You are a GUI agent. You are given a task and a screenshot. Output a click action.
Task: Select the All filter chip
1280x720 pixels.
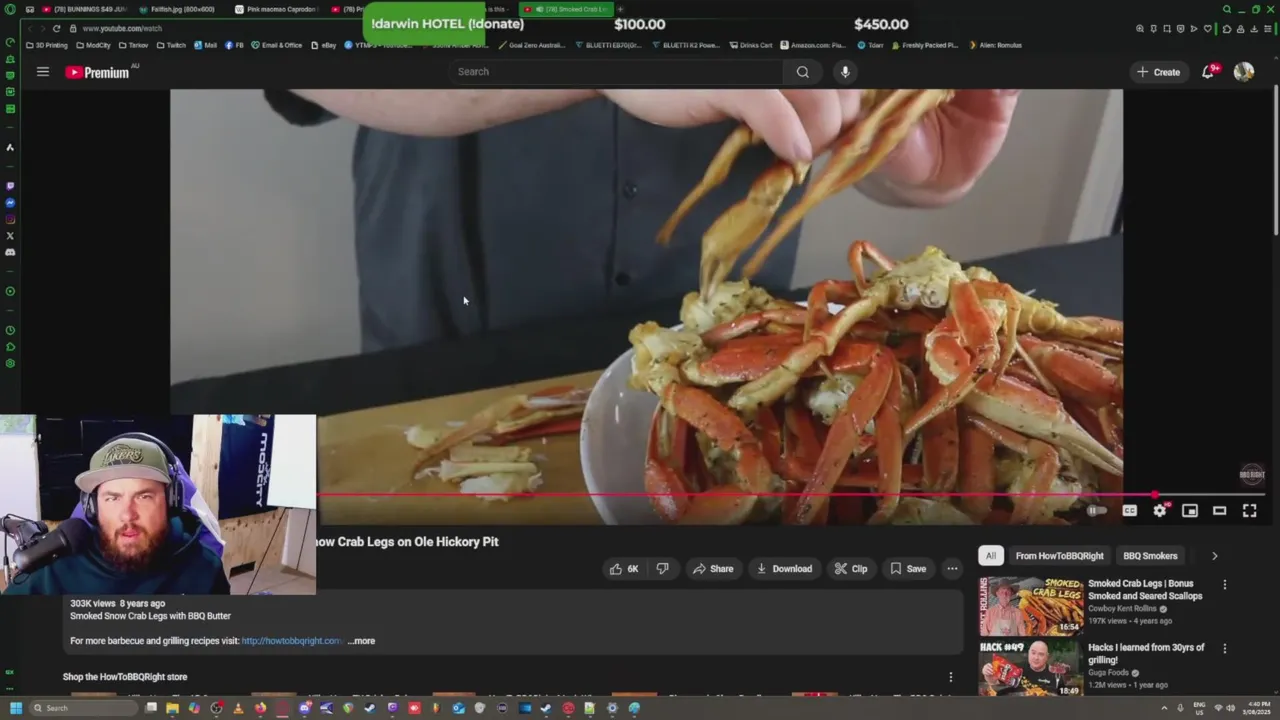990,556
